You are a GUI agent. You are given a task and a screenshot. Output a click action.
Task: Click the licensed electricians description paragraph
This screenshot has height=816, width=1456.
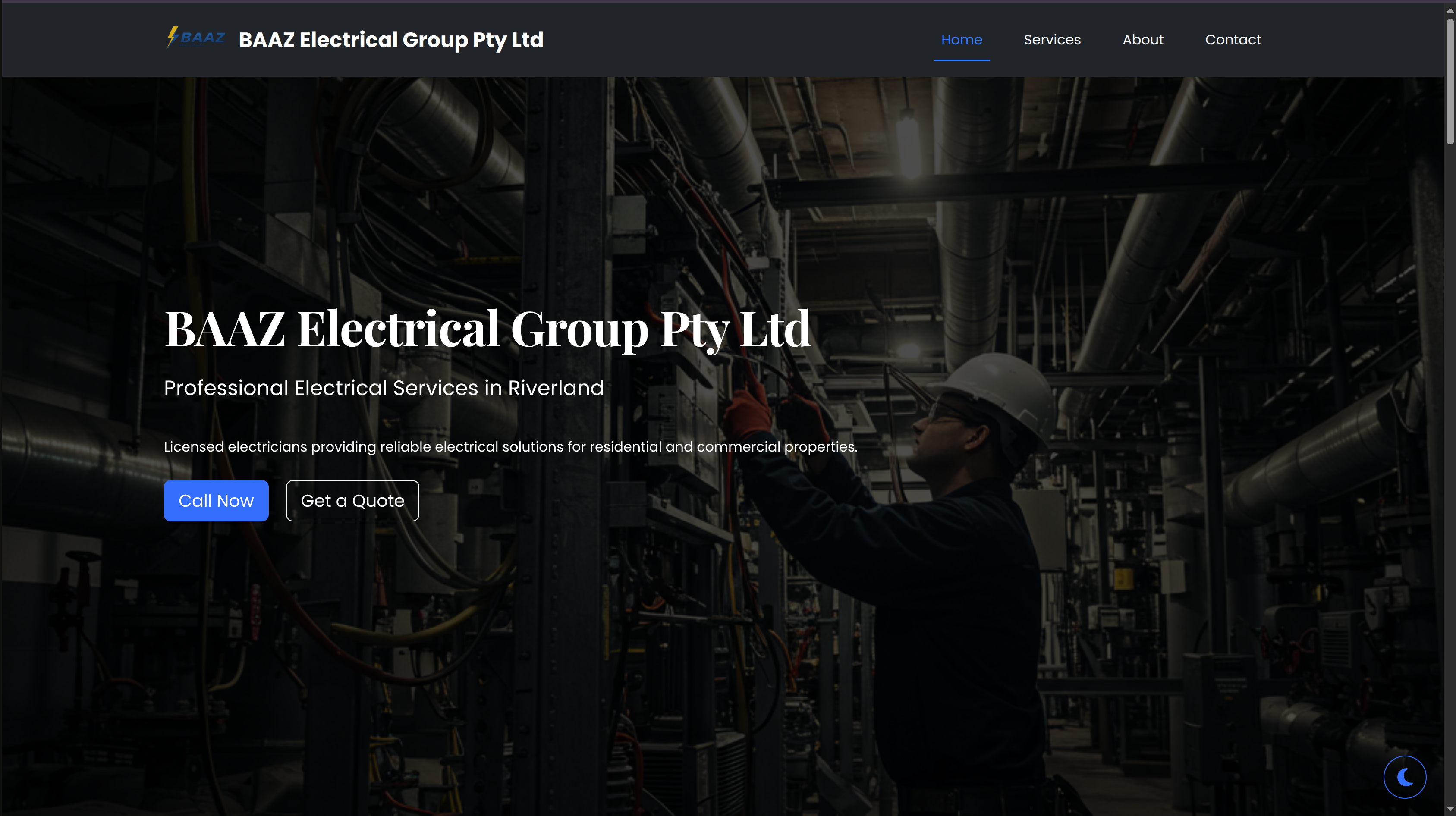pyautogui.click(x=510, y=447)
